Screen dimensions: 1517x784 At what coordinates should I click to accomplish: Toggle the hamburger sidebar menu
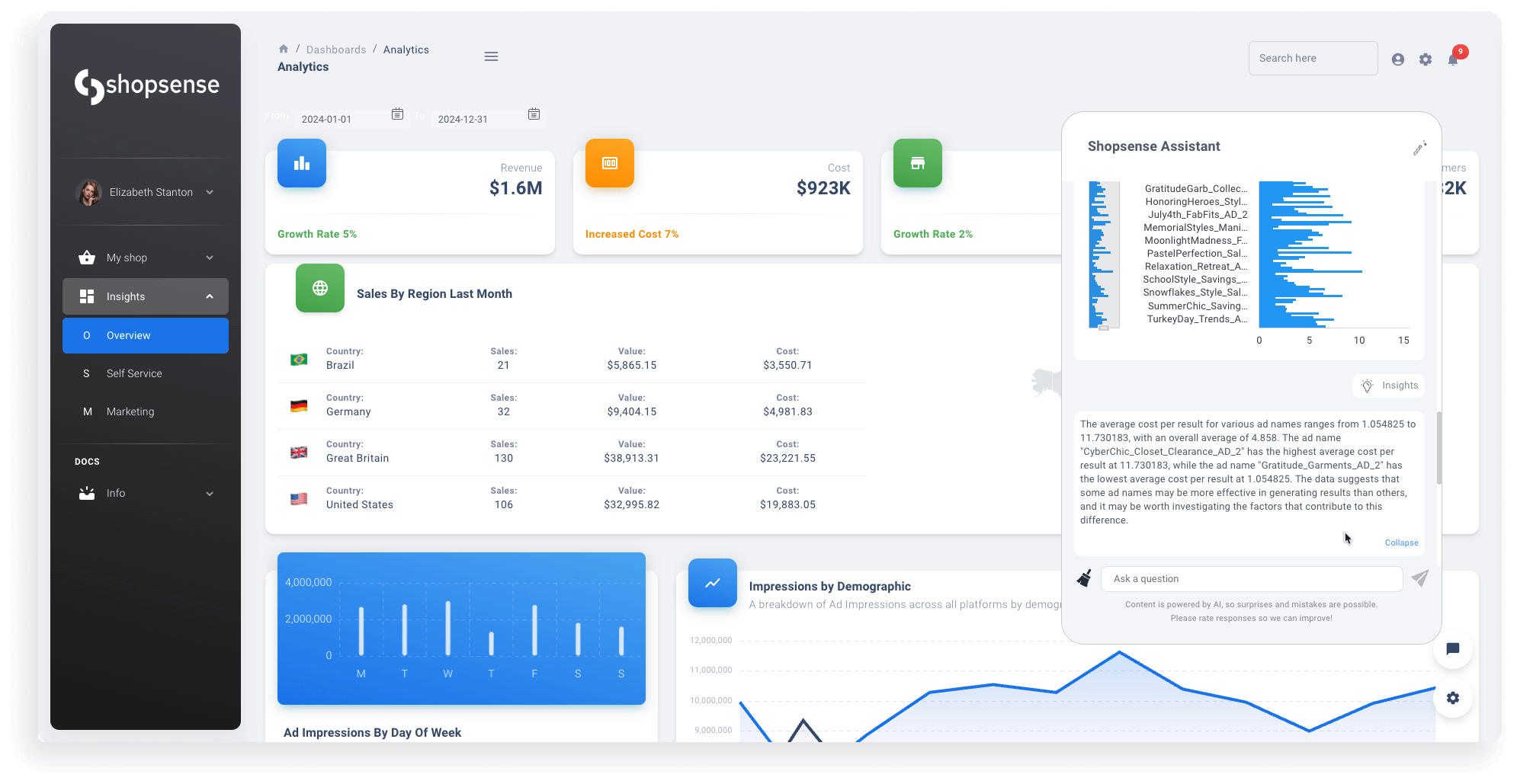(491, 56)
